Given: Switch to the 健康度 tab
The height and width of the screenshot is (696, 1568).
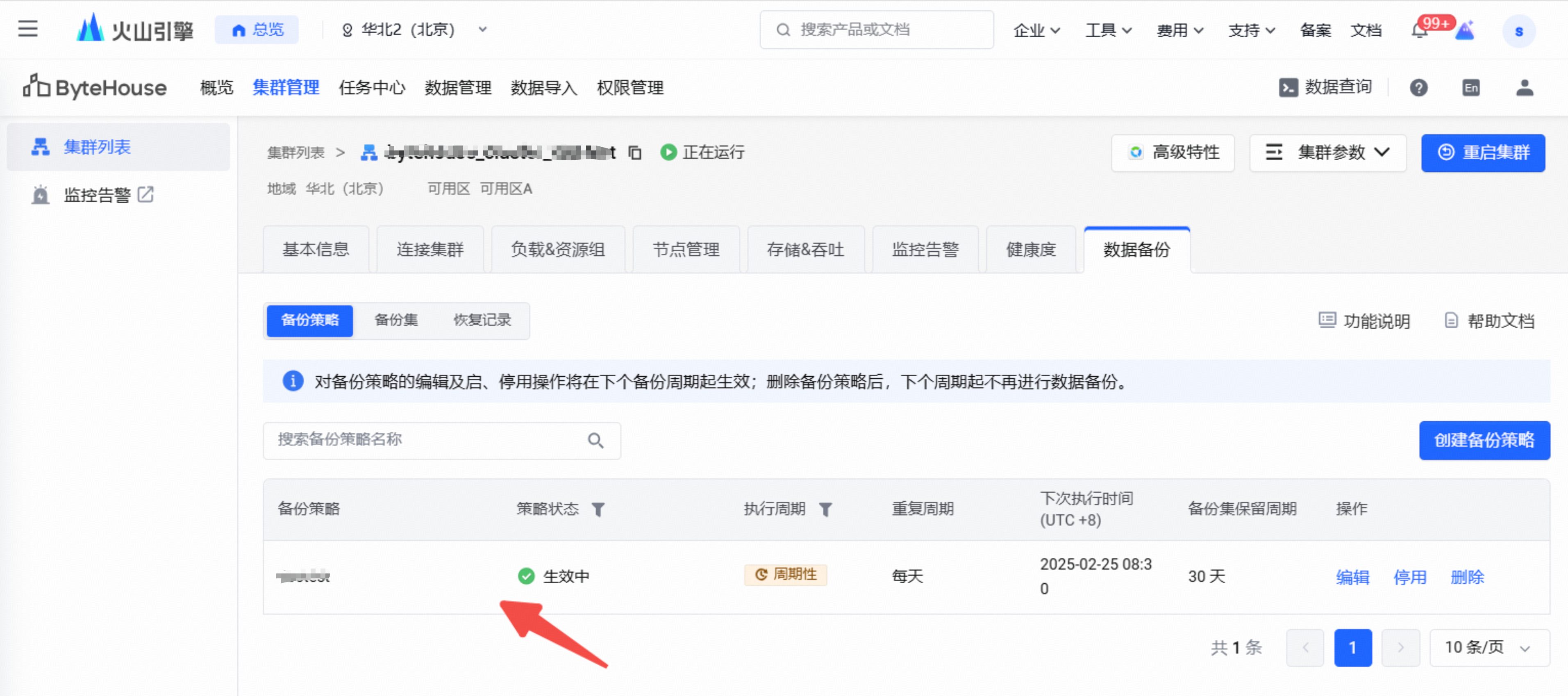Looking at the screenshot, I should (x=1031, y=249).
